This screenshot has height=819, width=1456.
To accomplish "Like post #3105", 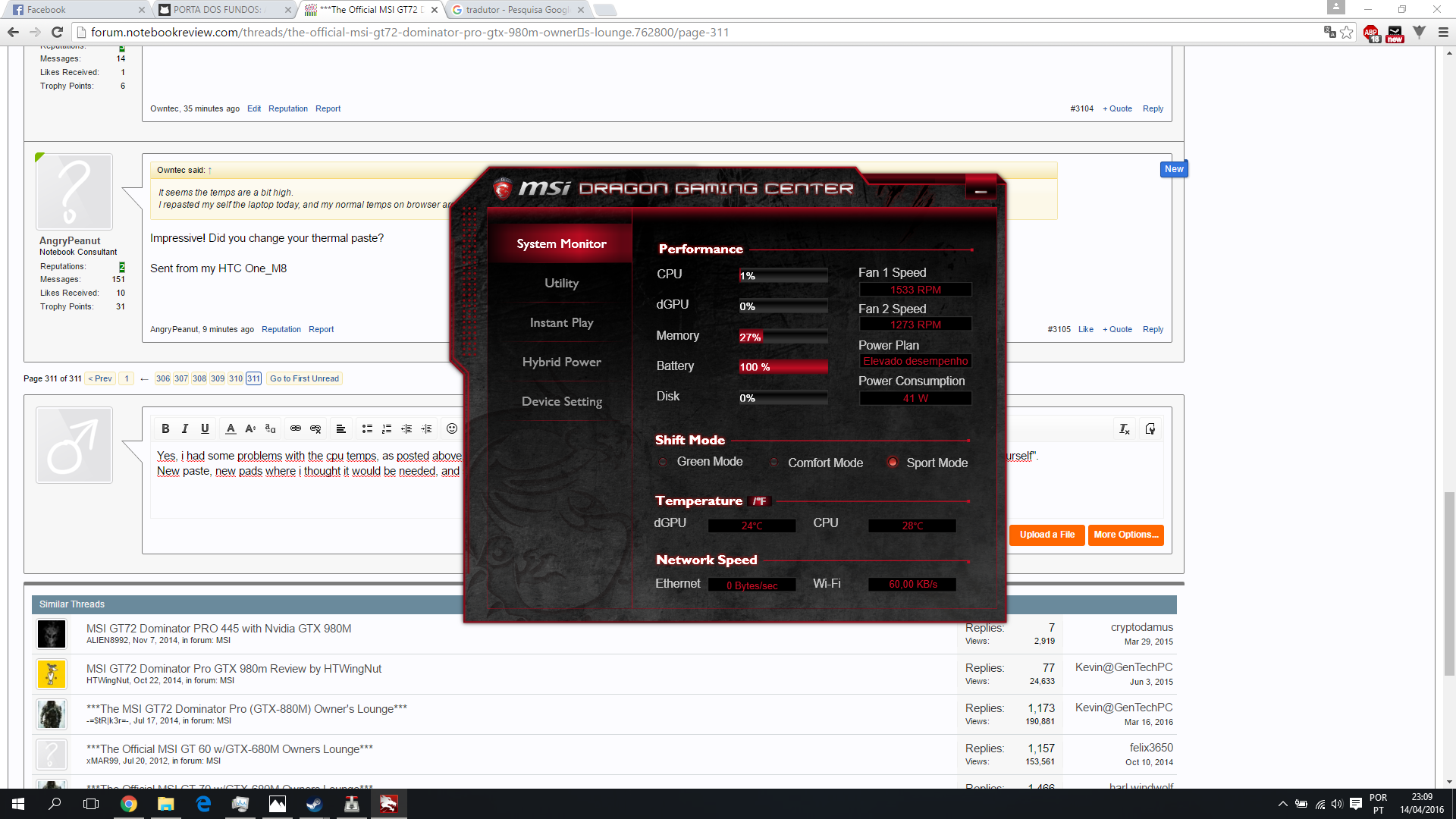I will (x=1086, y=329).
